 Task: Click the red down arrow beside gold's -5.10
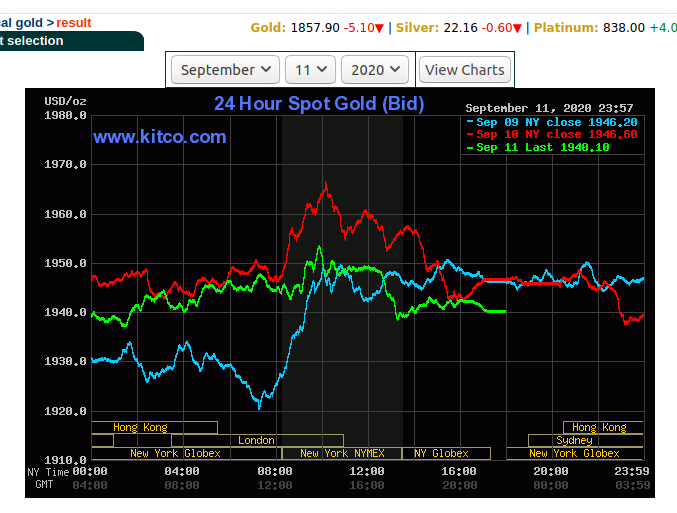[382, 28]
